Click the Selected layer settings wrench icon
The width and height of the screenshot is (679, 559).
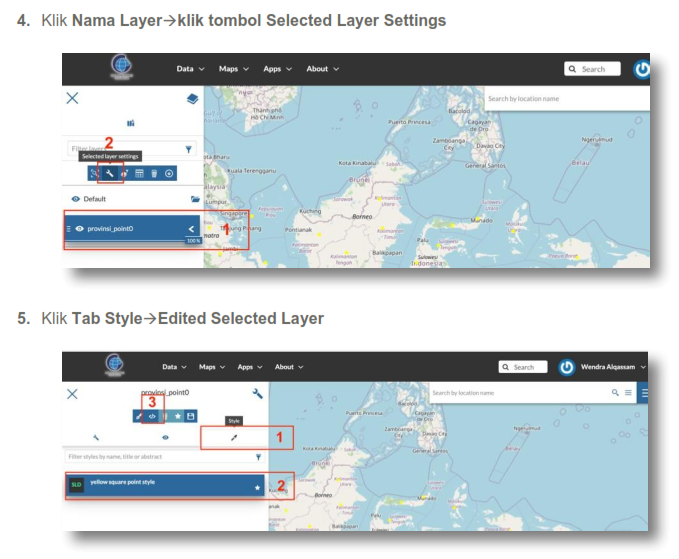click(110, 173)
